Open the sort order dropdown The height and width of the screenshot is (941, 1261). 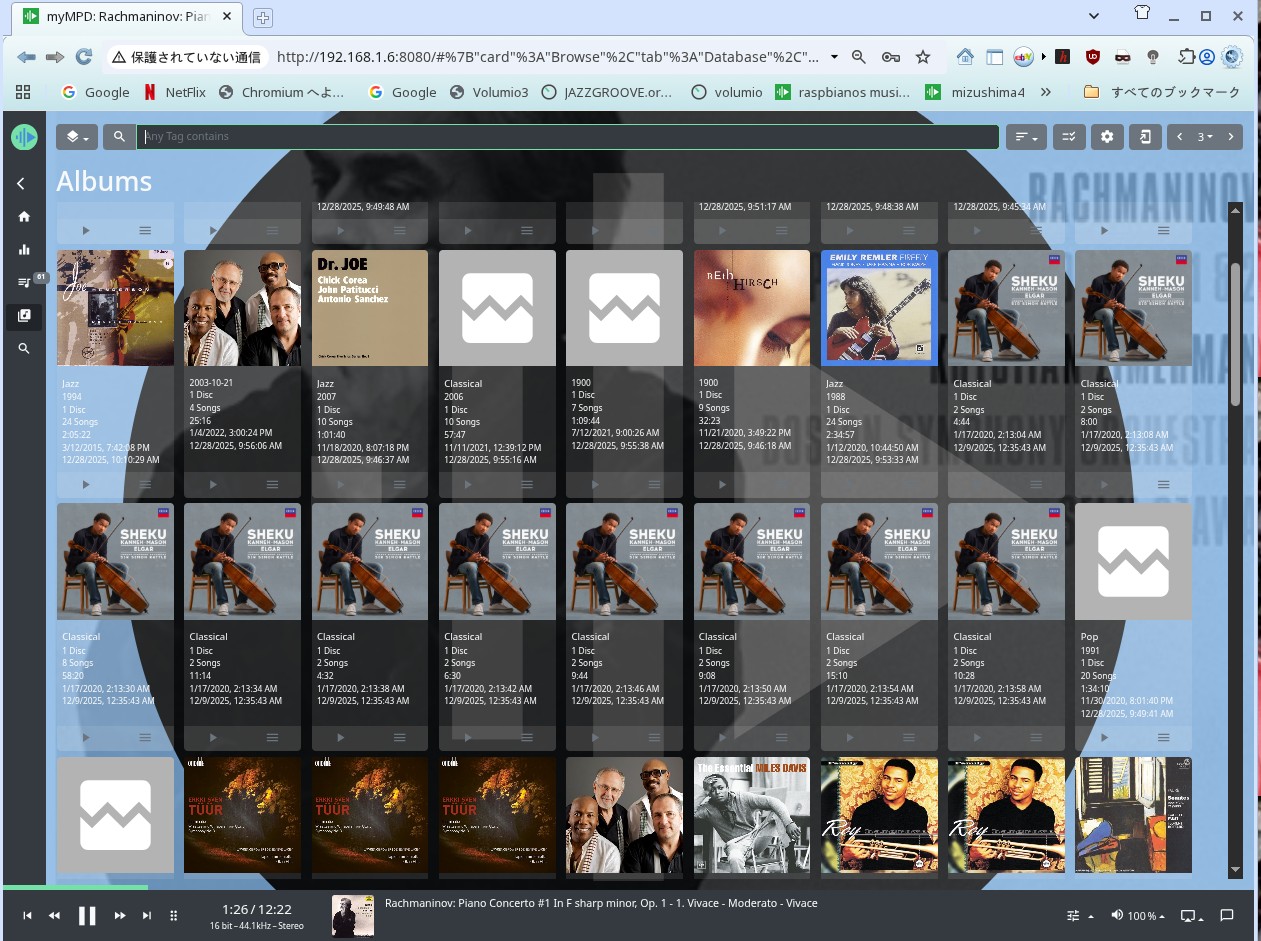[1025, 137]
